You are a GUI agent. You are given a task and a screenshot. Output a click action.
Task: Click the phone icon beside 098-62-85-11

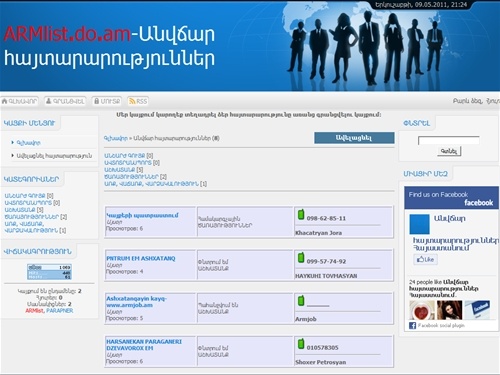coord(301,214)
